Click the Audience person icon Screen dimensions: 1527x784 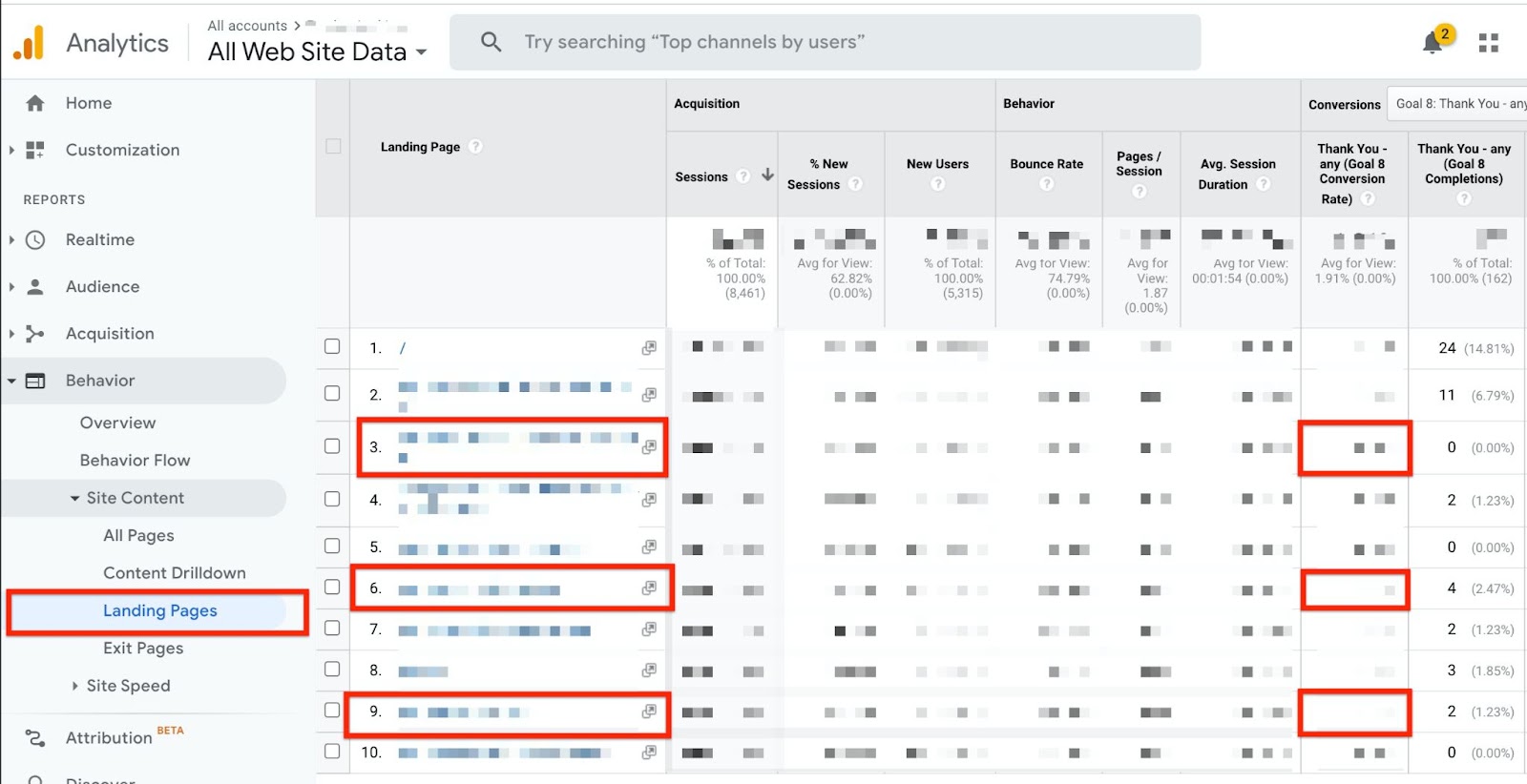35,286
